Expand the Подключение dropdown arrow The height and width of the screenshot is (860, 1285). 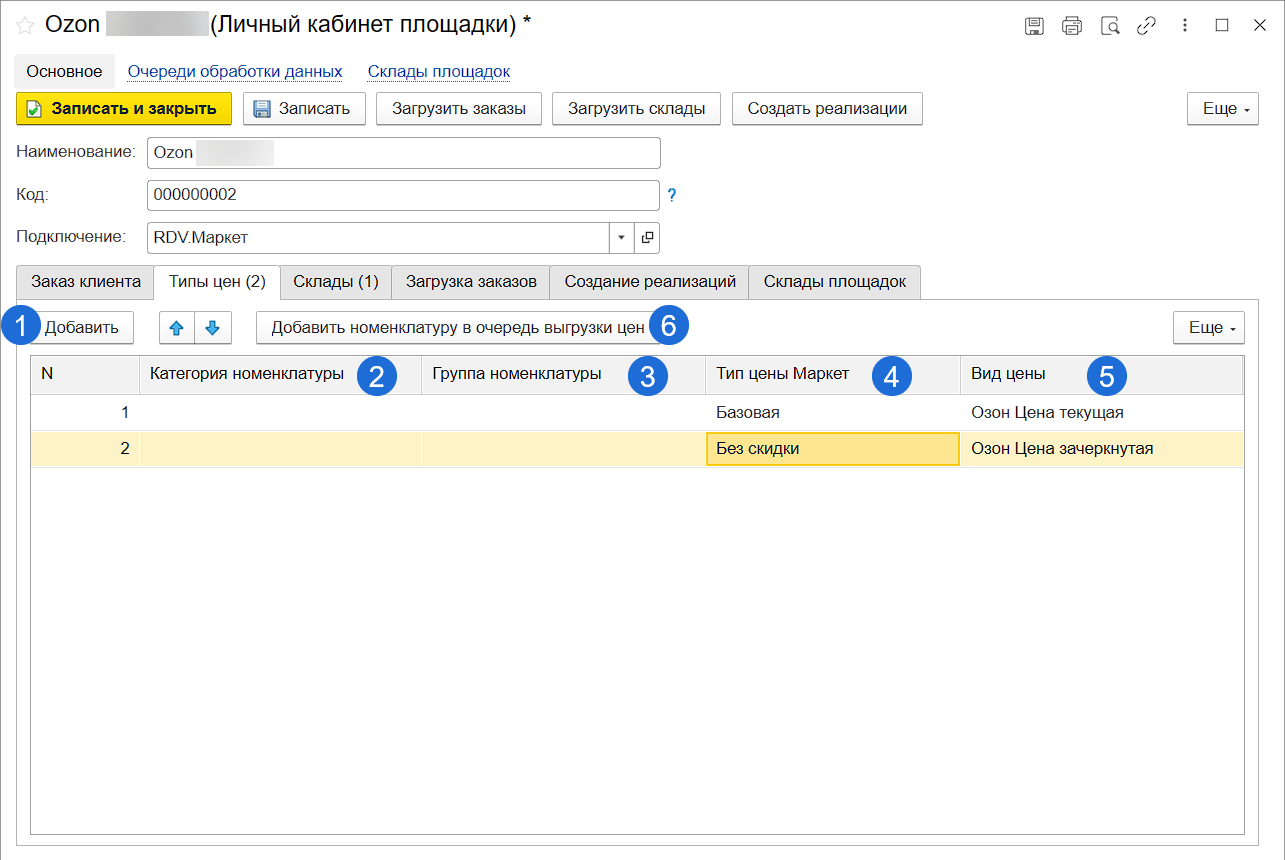point(621,237)
